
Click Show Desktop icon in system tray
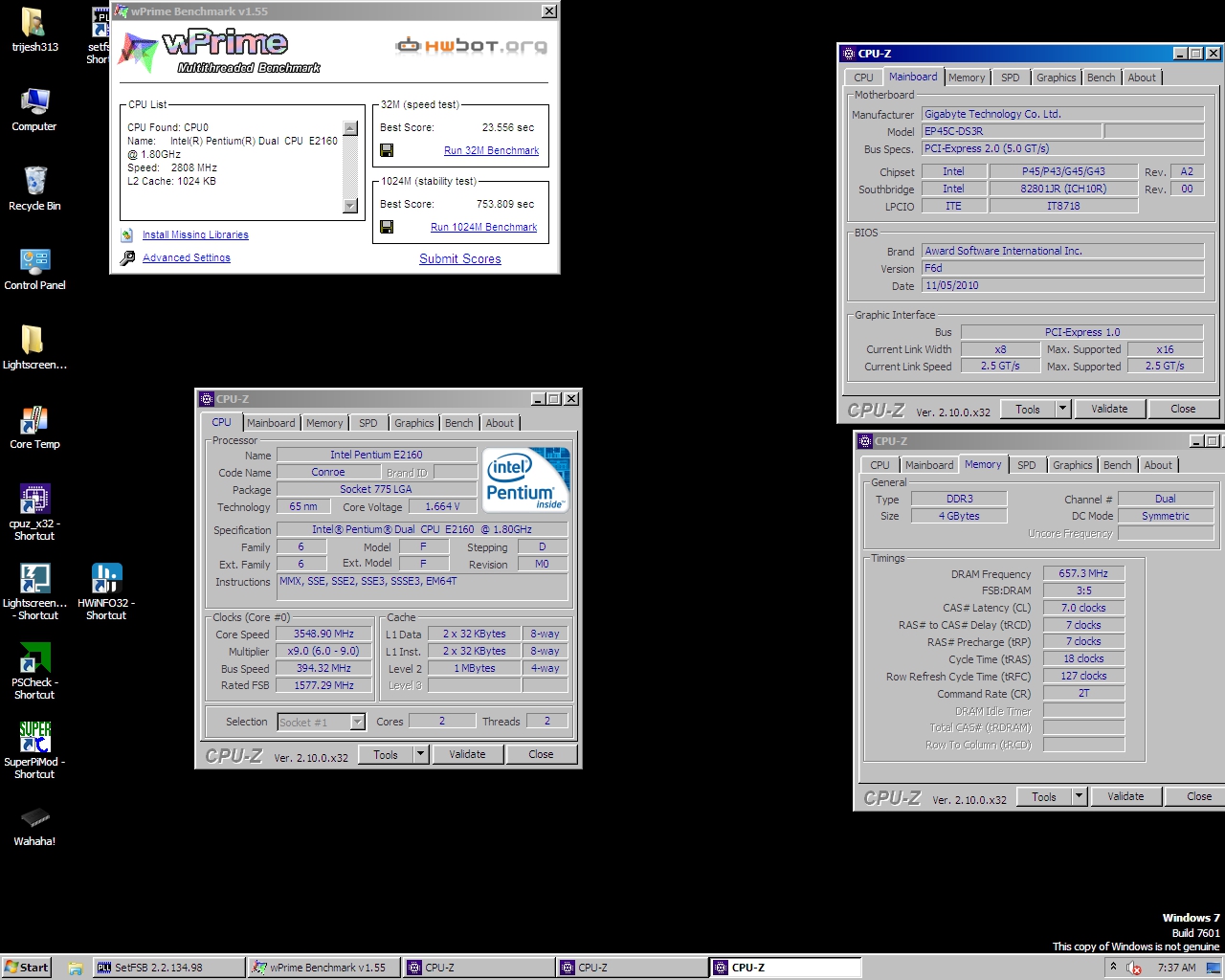1214,968
